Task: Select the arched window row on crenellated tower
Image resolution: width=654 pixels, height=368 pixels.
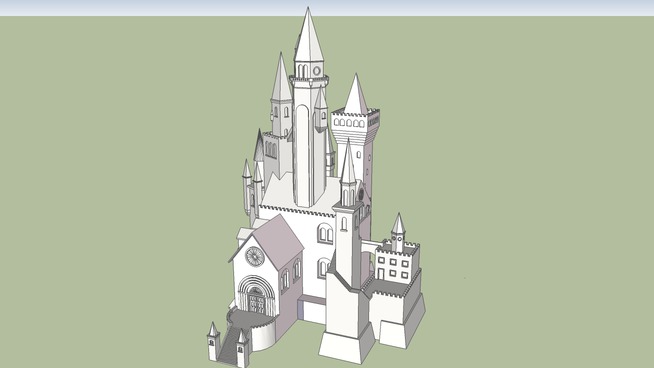Action: point(349,123)
